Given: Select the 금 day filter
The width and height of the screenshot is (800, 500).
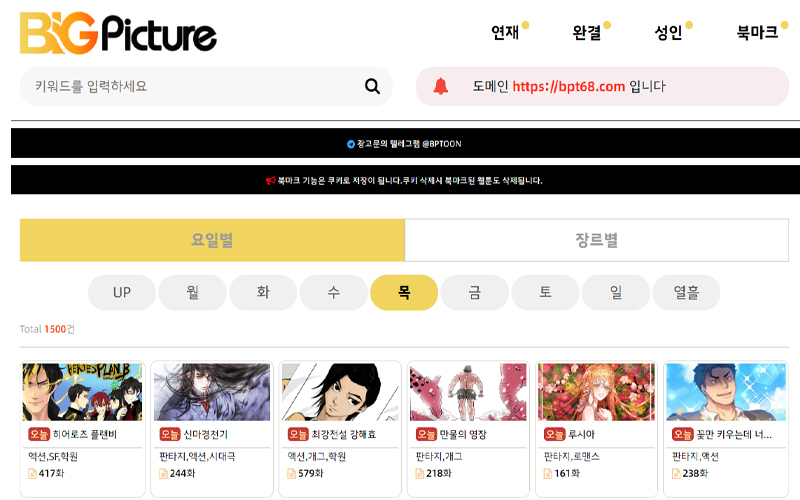Looking at the screenshot, I should point(474,292).
